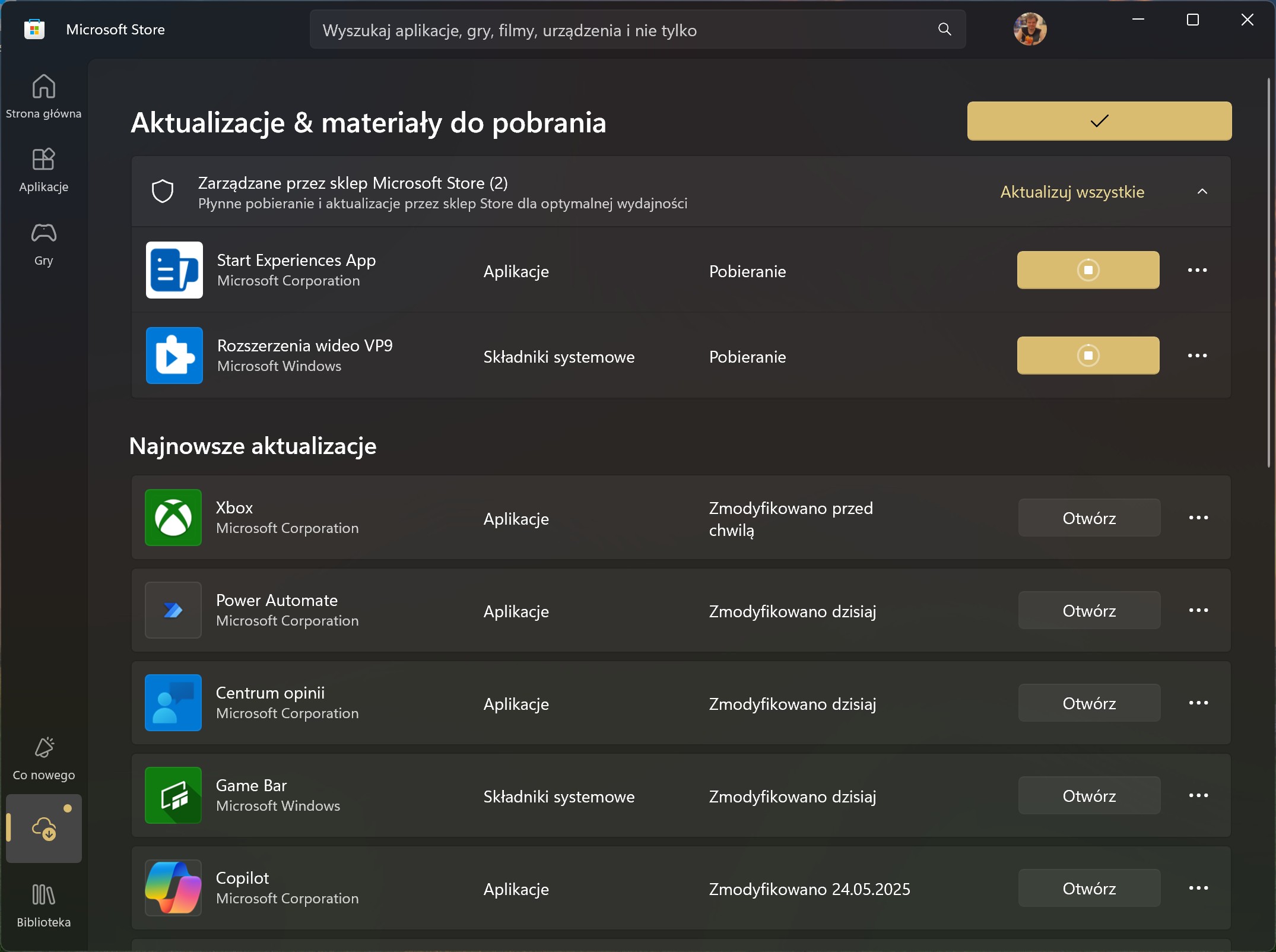Click the yellow checkmark updates button
This screenshot has height=952, width=1276.
click(x=1099, y=121)
